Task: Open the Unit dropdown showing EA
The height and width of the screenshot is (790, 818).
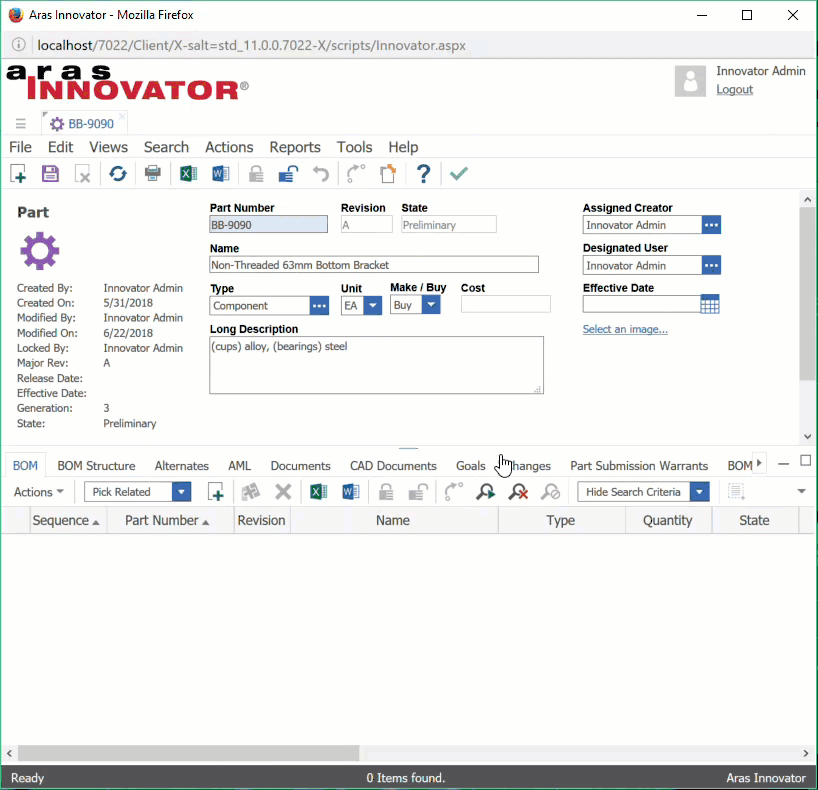Action: pyautogui.click(x=372, y=306)
